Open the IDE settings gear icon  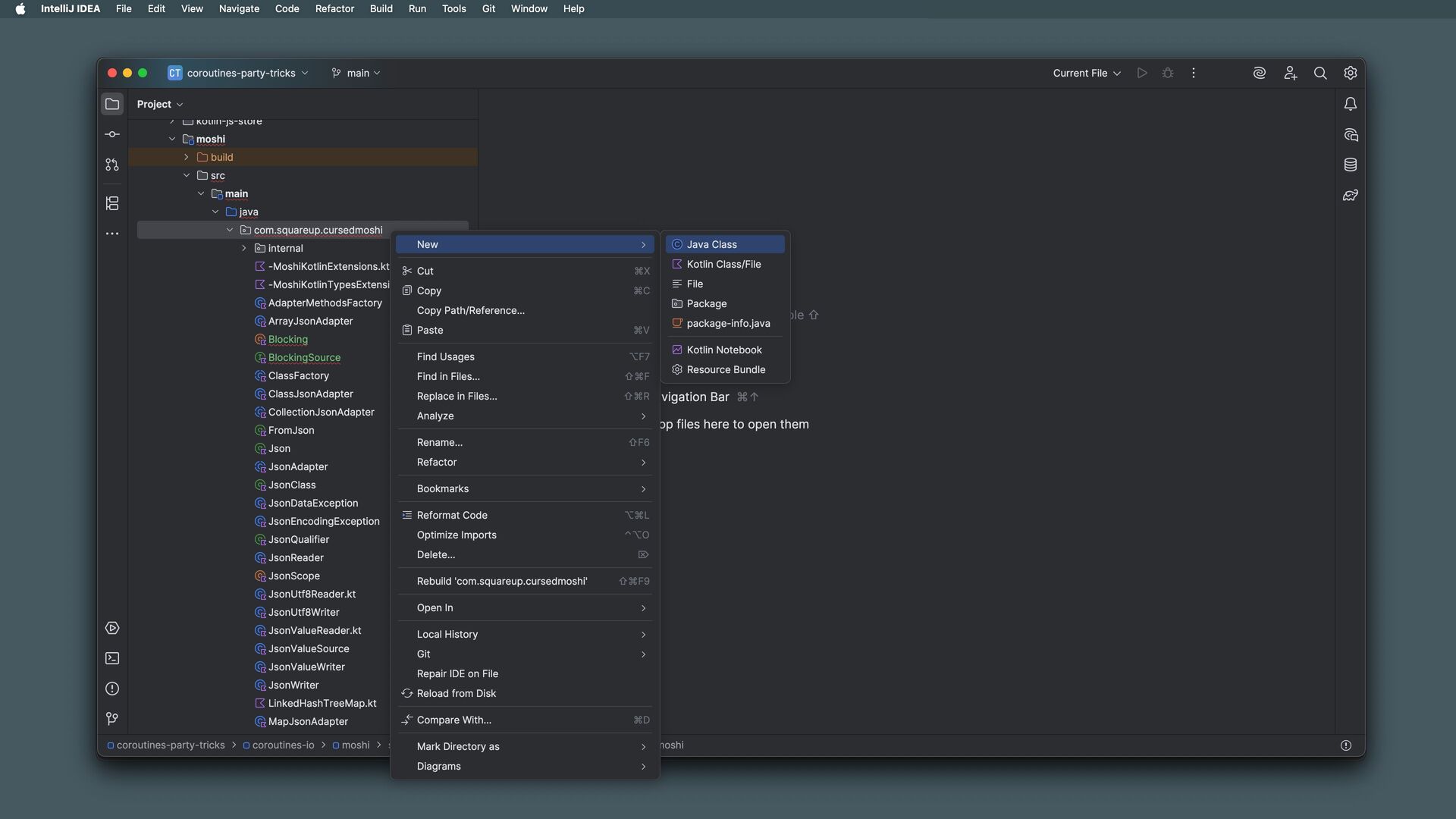click(x=1351, y=73)
